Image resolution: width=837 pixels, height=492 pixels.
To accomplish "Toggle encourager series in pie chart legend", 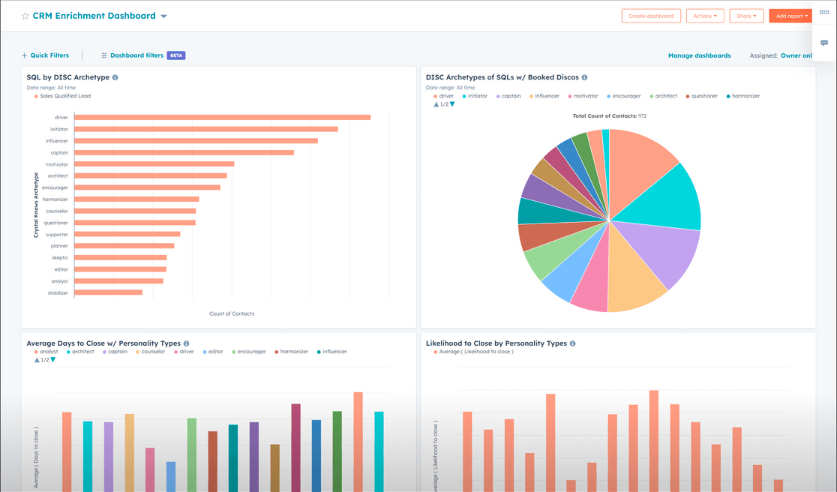I will point(623,96).
